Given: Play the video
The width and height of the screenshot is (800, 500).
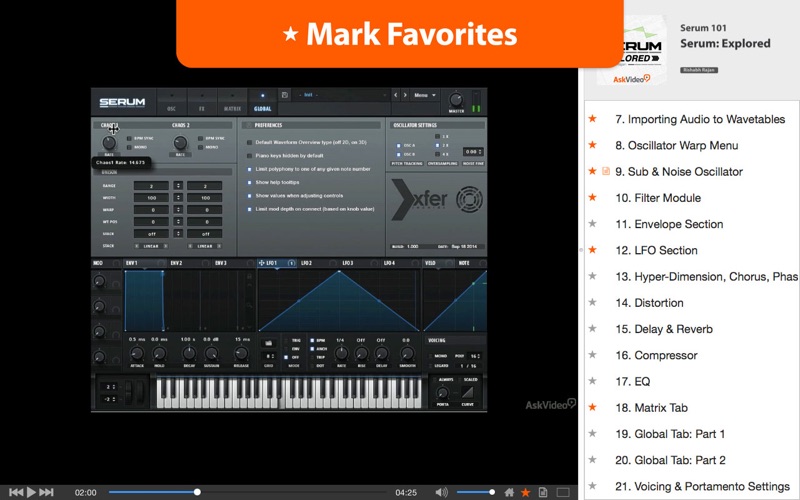Looking at the screenshot, I should point(31,492).
